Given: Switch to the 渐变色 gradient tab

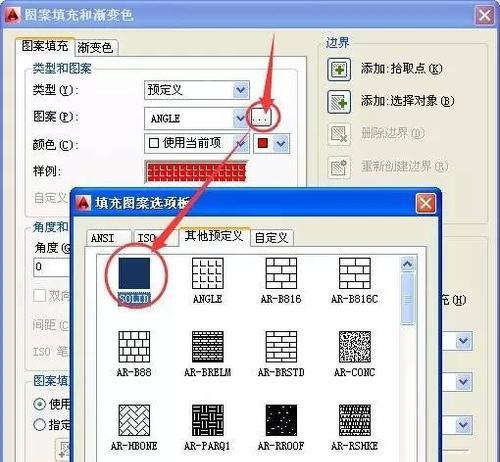Looking at the screenshot, I should (x=96, y=48).
